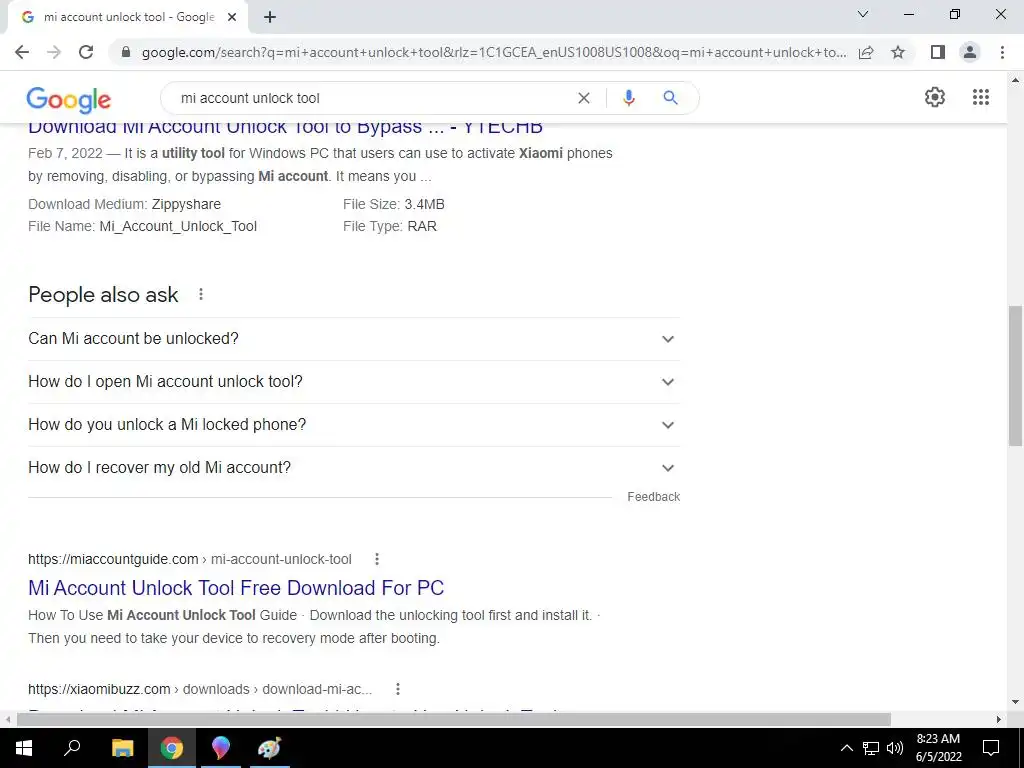Image resolution: width=1024 pixels, height=768 pixels.
Task: Go back to the previous page
Action: (22, 52)
